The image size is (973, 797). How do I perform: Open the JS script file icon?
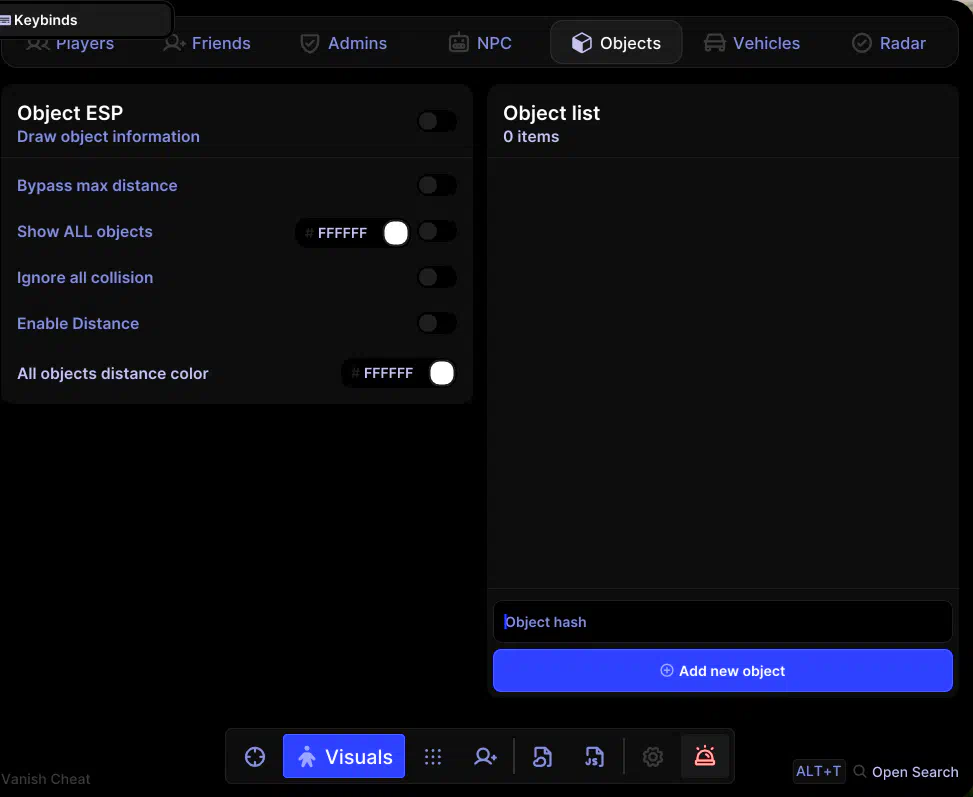(594, 757)
